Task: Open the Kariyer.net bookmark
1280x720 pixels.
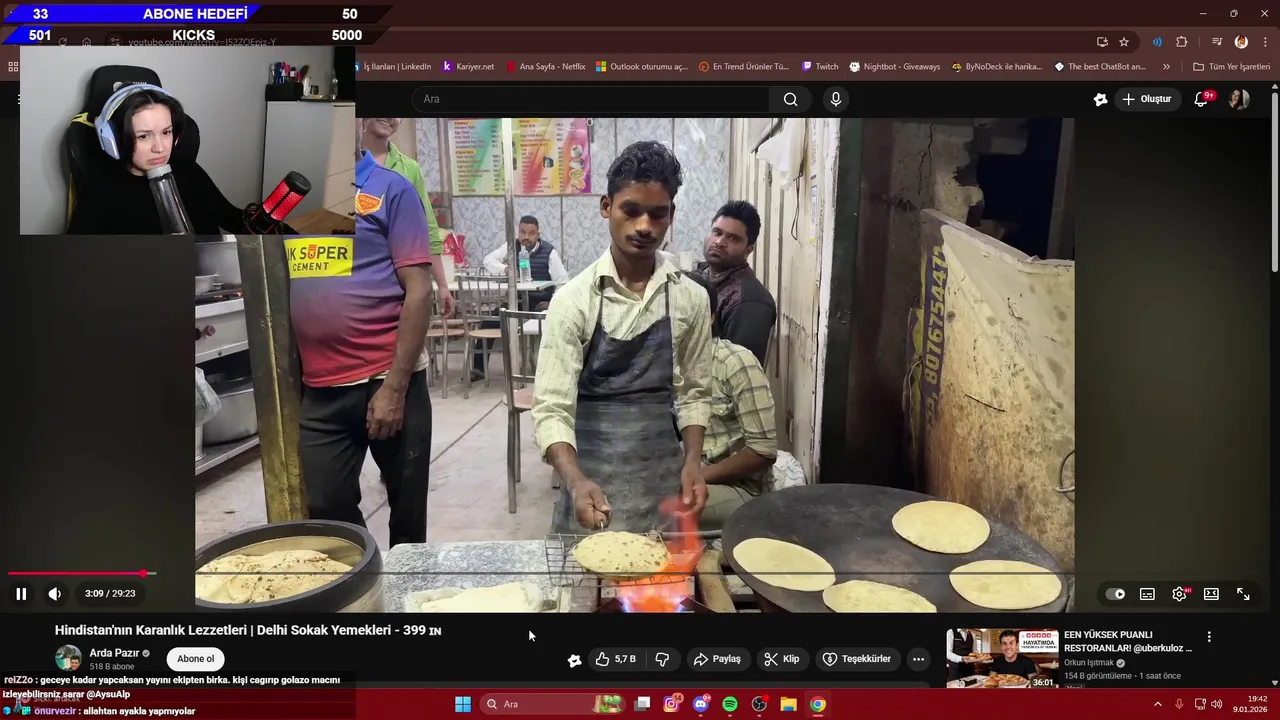Action: (468, 67)
